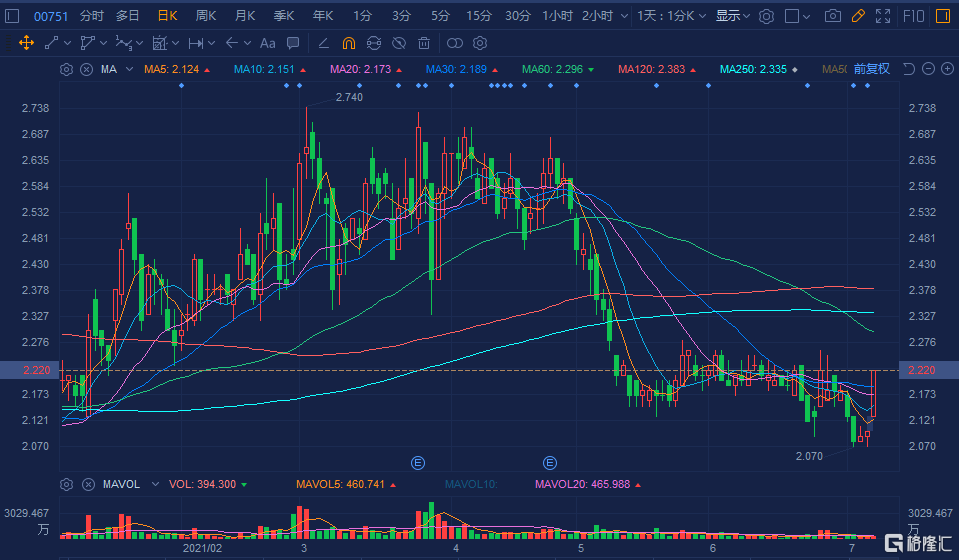Viewport: 959px width, 560px height.
Task: Select the arrow annotation tool
Action: pyautogui.click(x=232, y=43)
